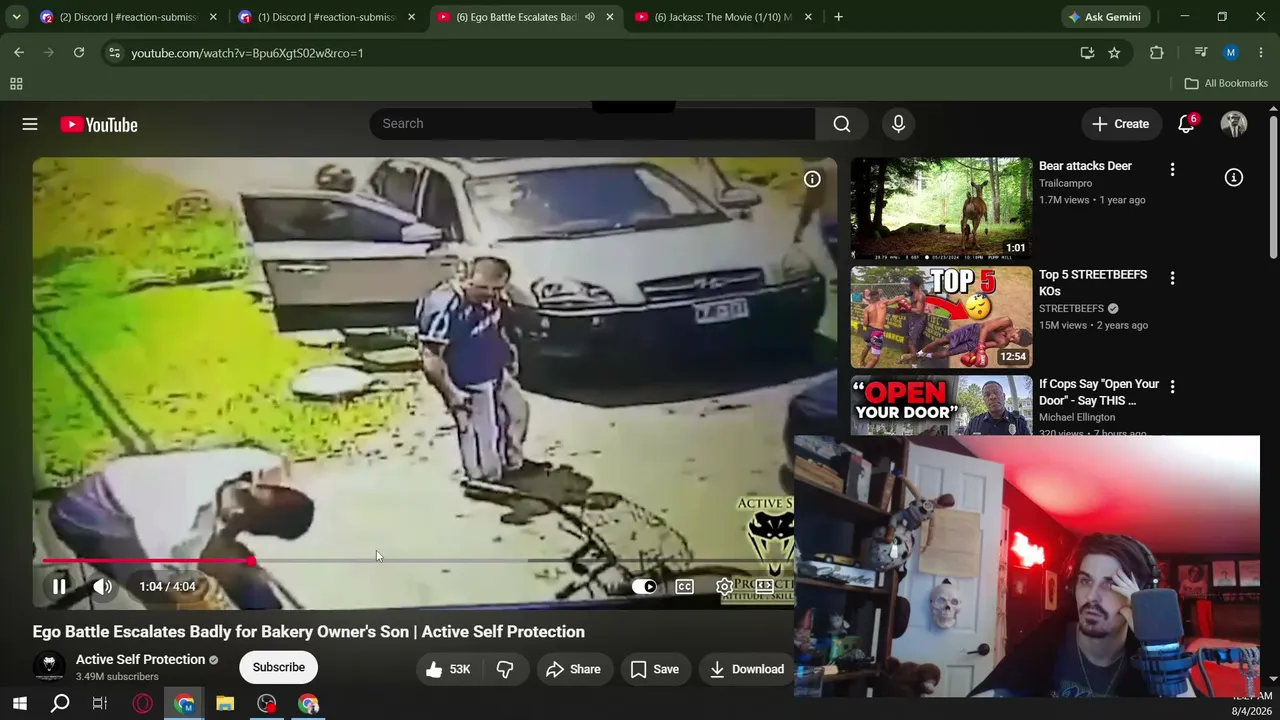Open 'If Cops Say Open Your Door' title

pyautogui.click(x=1099, y=392)
